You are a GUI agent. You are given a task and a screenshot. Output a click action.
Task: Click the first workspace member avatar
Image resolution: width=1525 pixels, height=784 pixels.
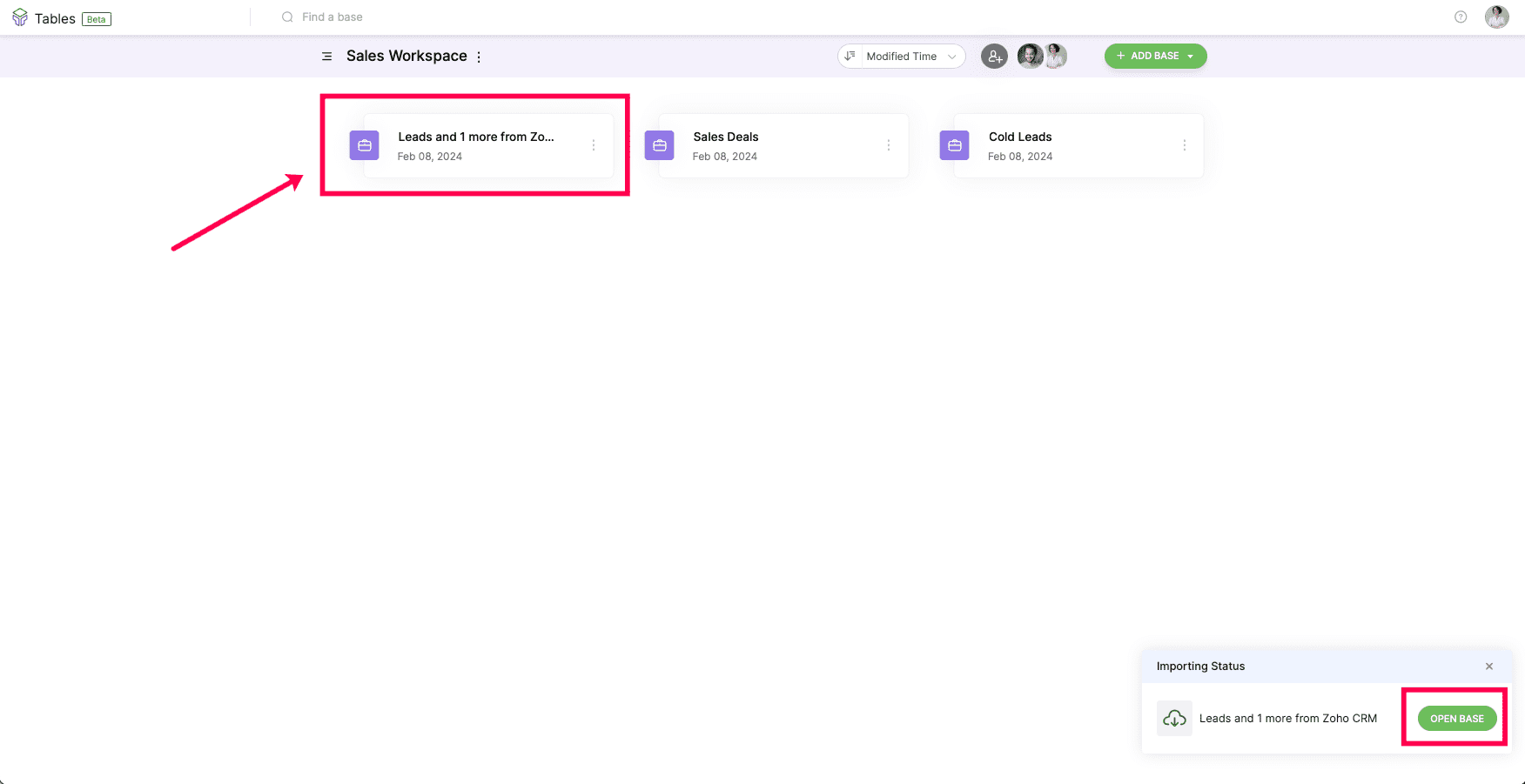click(x=1030, y=56)
